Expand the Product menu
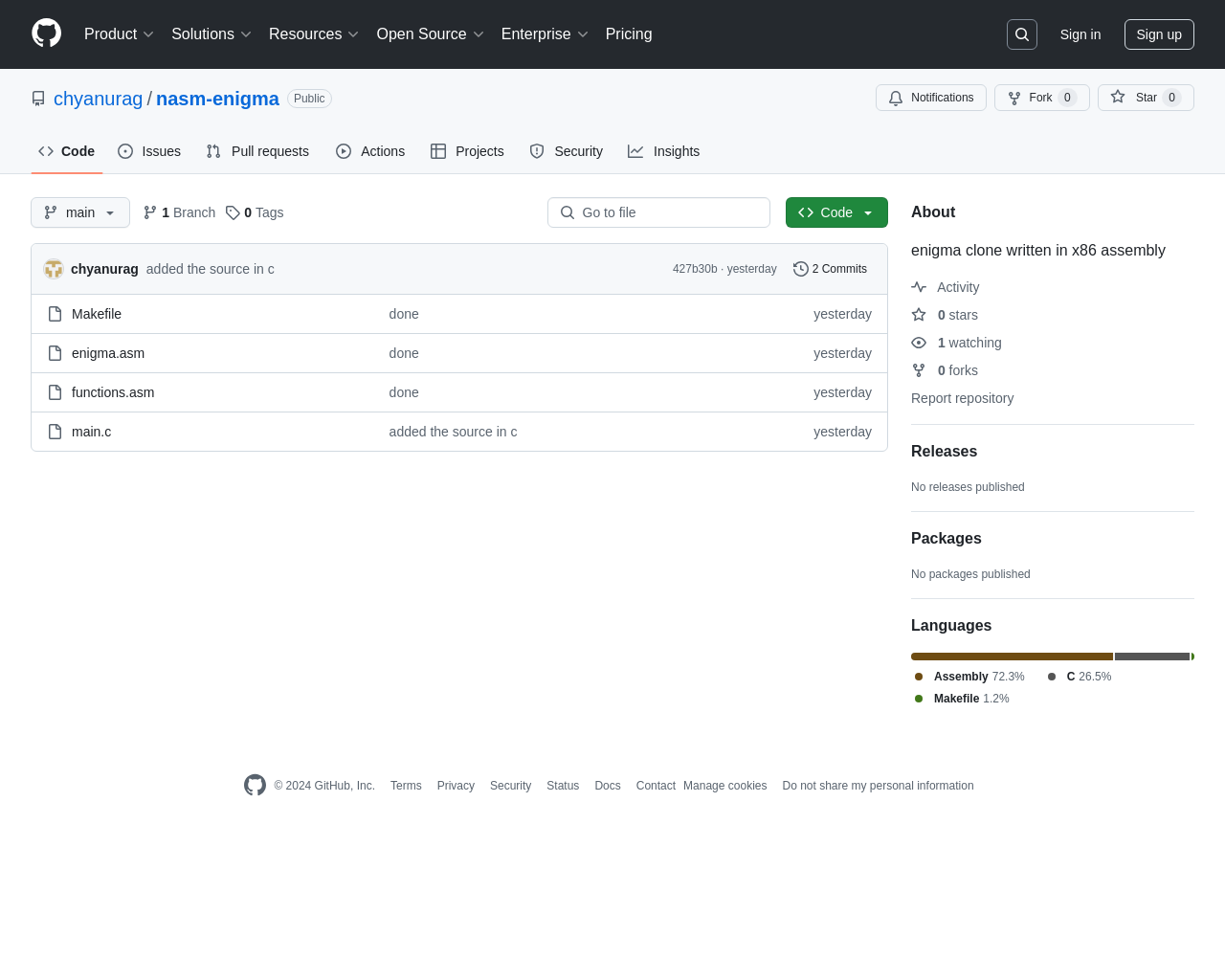The width and height of the screenshot is (1225, 980). point(119,34)
